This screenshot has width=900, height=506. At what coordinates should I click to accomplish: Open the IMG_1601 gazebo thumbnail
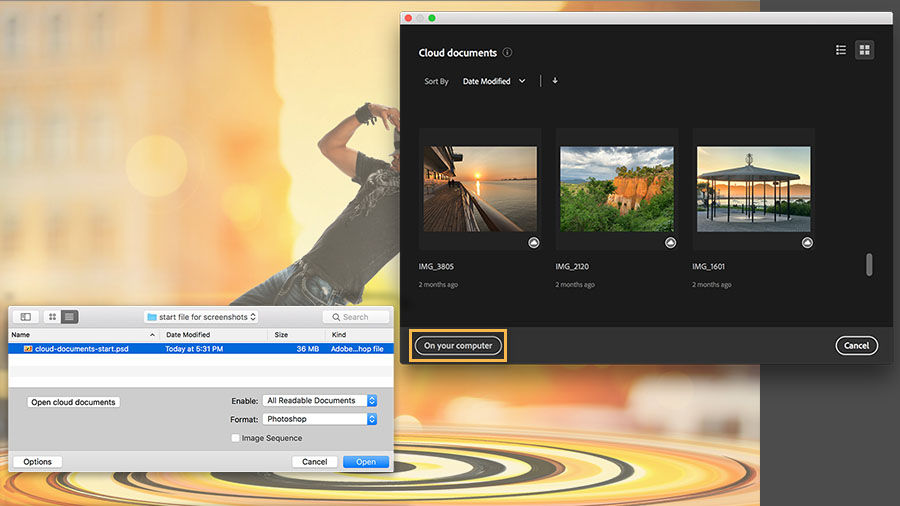click(x=754, y=189)
